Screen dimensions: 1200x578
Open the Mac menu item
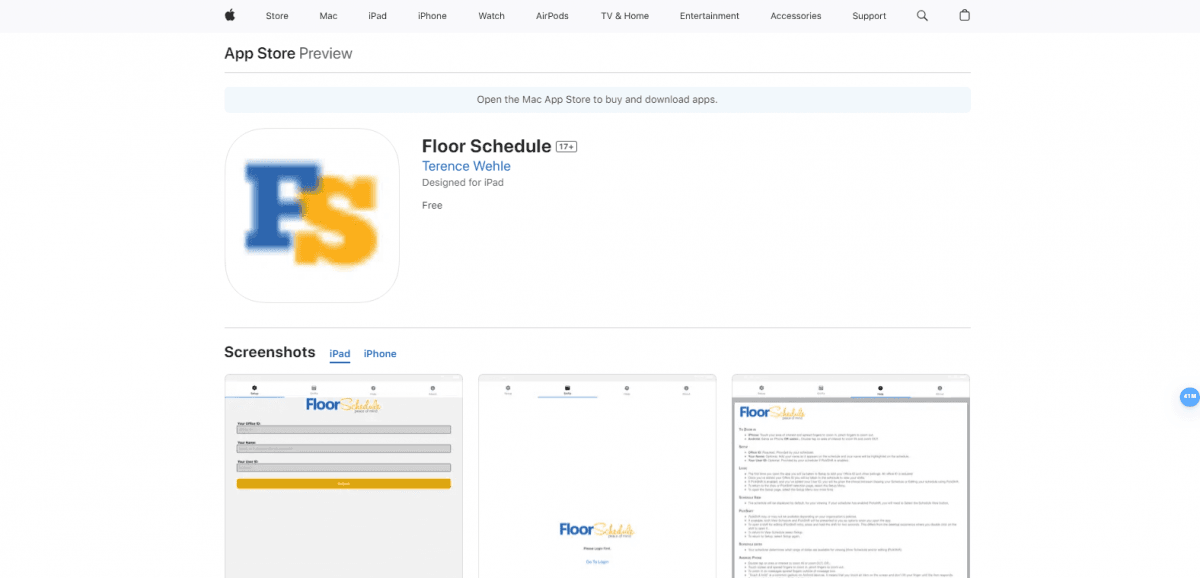pos(328,16)
